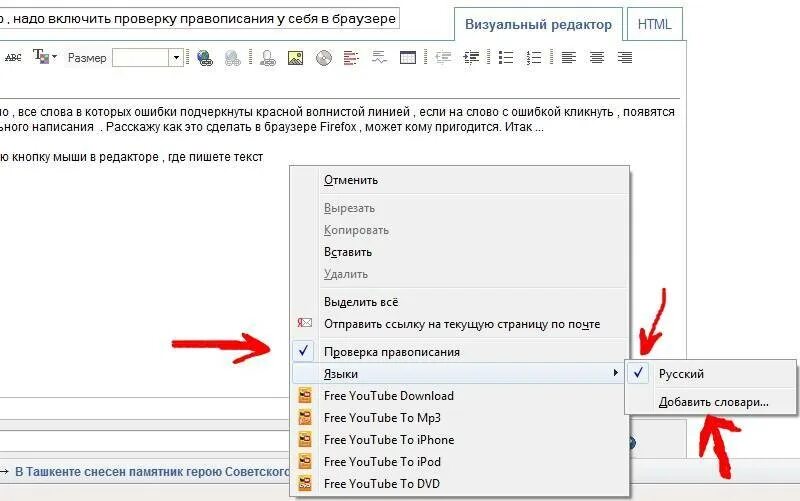Insert a cut line with the wavy line icon
This screenshot has width=800, height=501.
[x=379, y=58]
